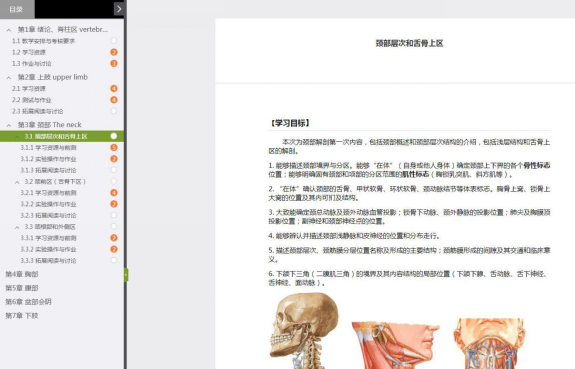This screenshot has width=575, height=369.
Task: Collapse 第3章 The neck with its chevron
Action: 9,125
